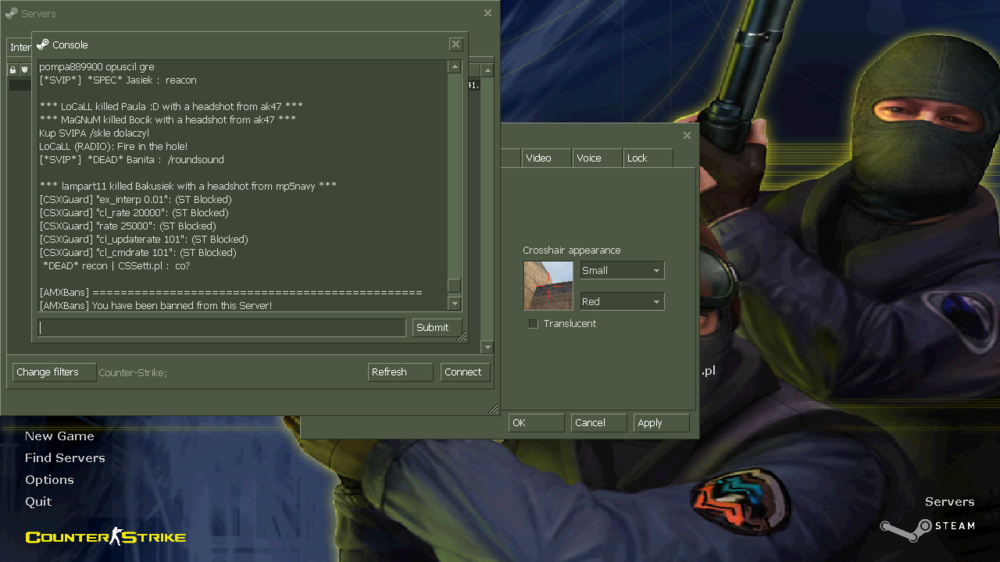Click the 'LoCaLL (RADIO): Fire in the hole!' line
This screenshot has width=1000, height=562.
coord(114,146)
